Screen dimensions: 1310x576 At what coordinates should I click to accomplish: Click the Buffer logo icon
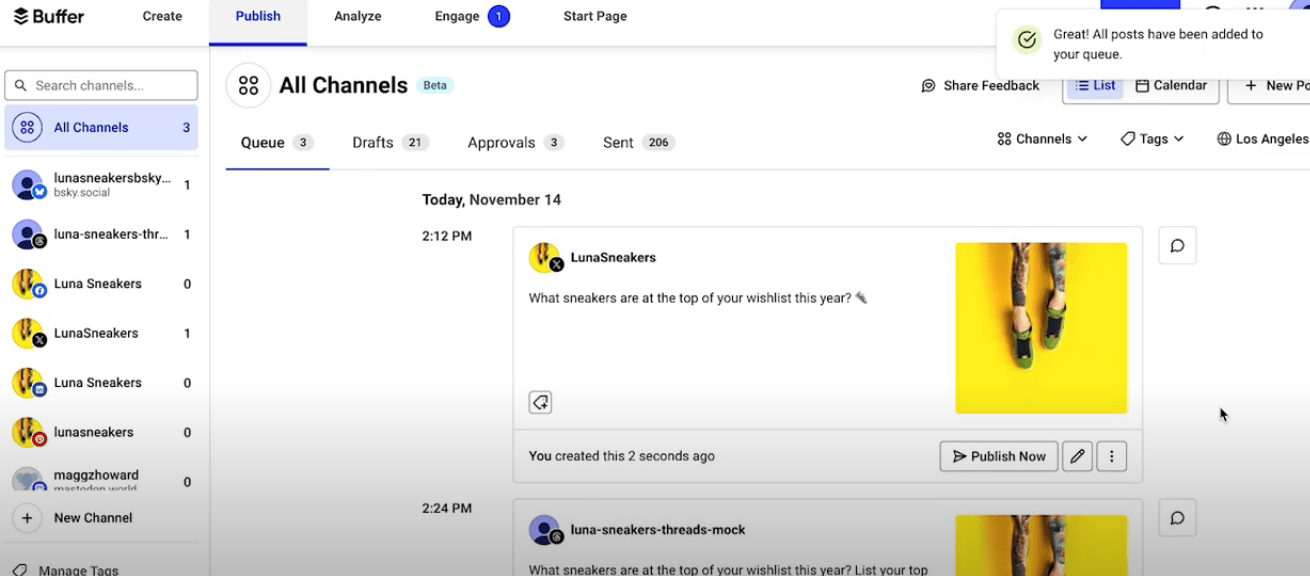tap(21, 16)
